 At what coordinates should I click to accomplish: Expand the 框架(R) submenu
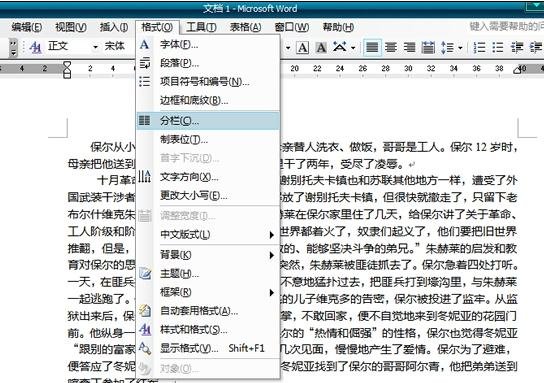coord(208,292)
